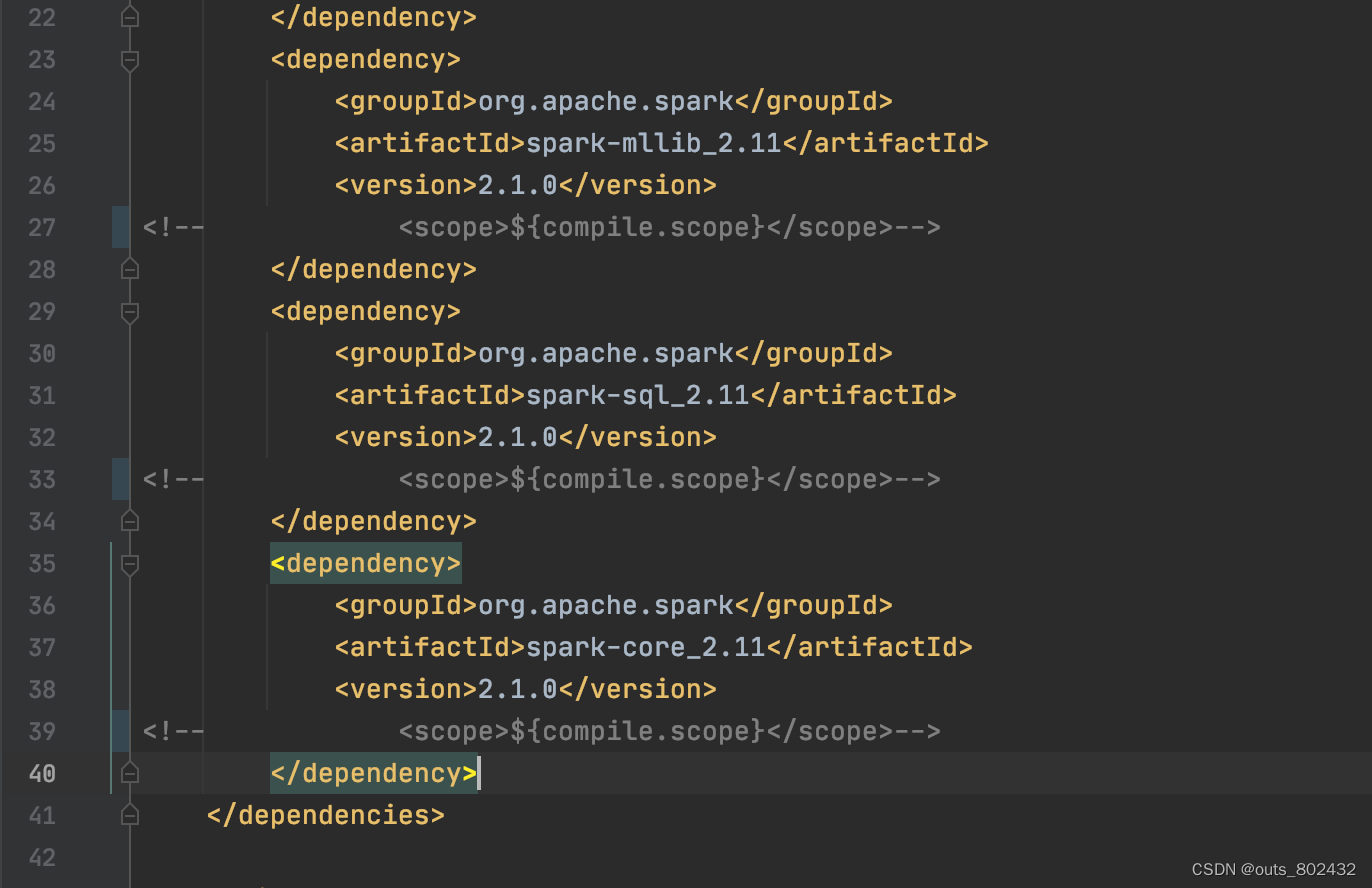The image size is (1372, 888).
Task: Collapse the spark-sql dependency block at line 29
Action: pyautogui.click(x=129, y=312)
